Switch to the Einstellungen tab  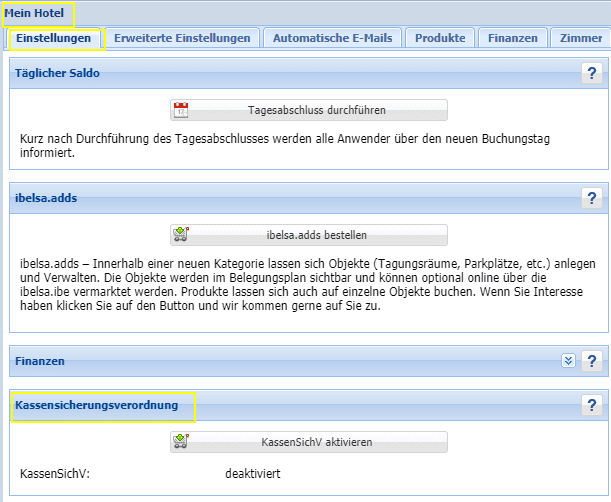[x=55, y=38]
